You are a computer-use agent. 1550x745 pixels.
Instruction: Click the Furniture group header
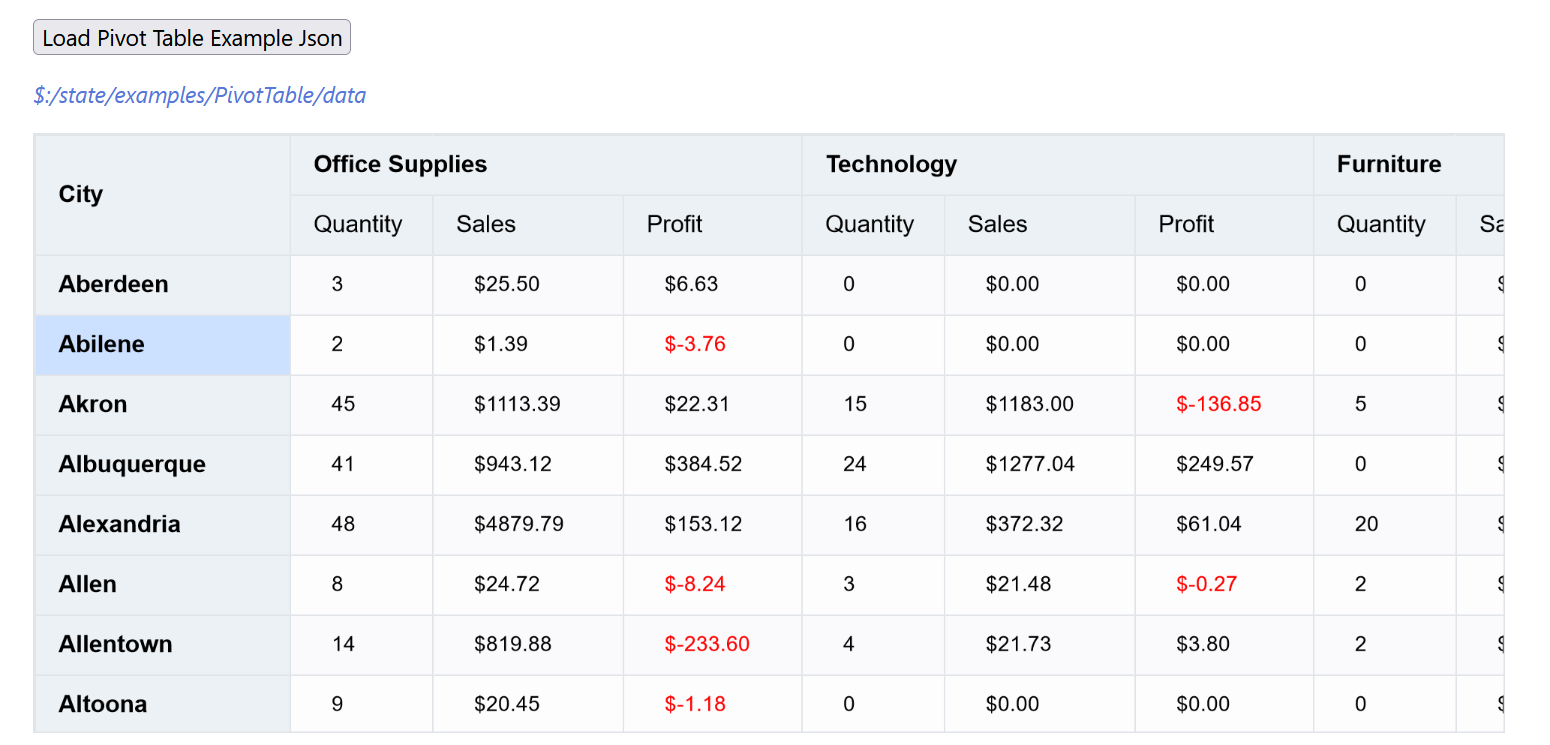(1389, 164)
